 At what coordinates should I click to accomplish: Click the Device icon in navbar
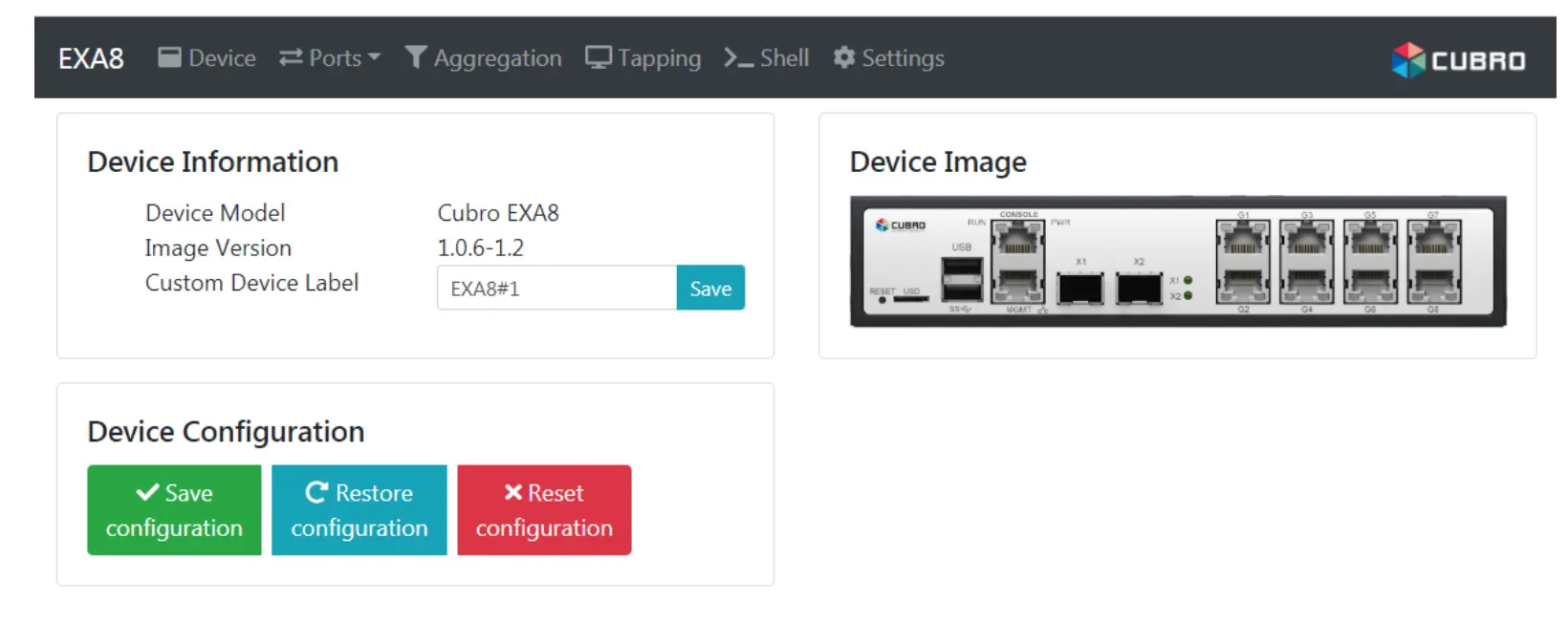(x=169, y=57)
